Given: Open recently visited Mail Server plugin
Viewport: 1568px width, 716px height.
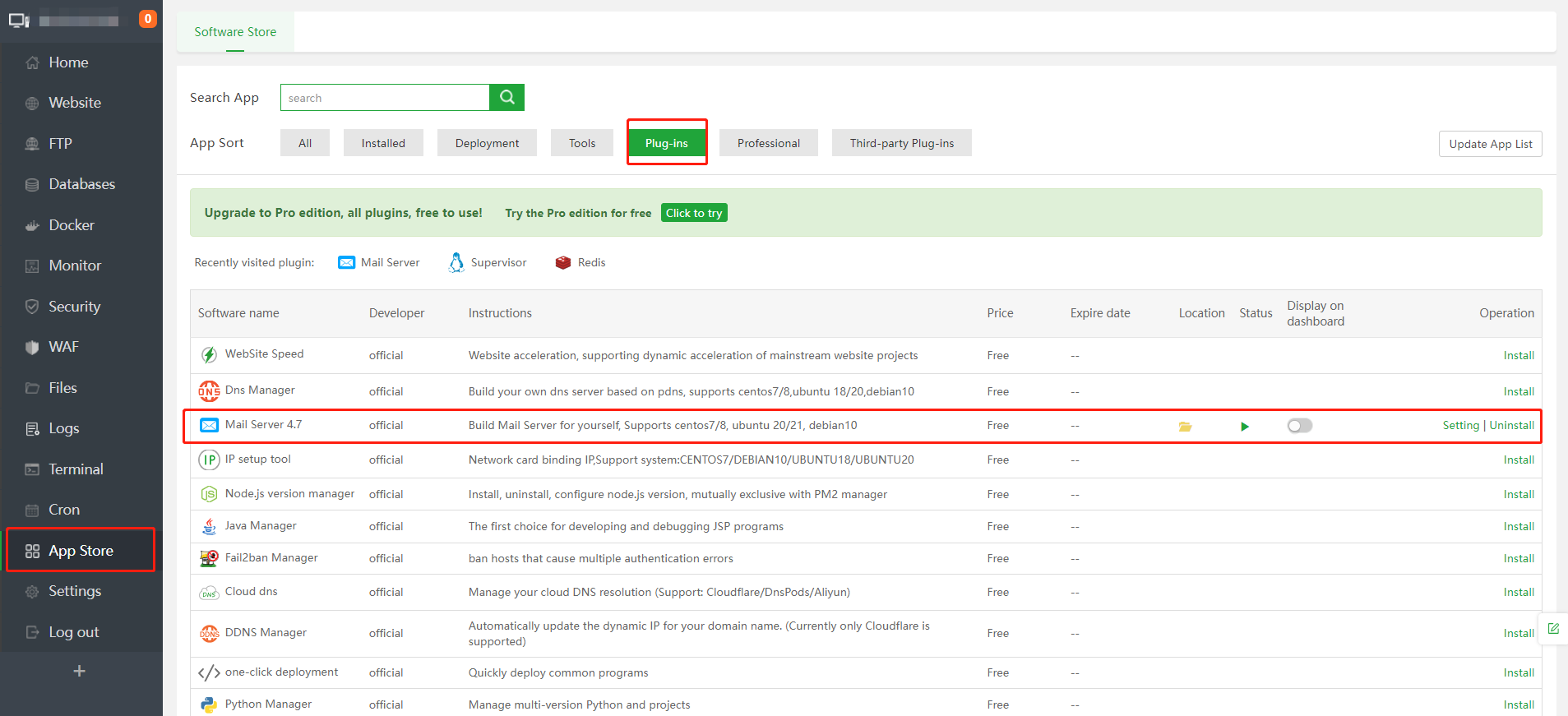Looking at the screenshot, I should [x=379, y=262].
